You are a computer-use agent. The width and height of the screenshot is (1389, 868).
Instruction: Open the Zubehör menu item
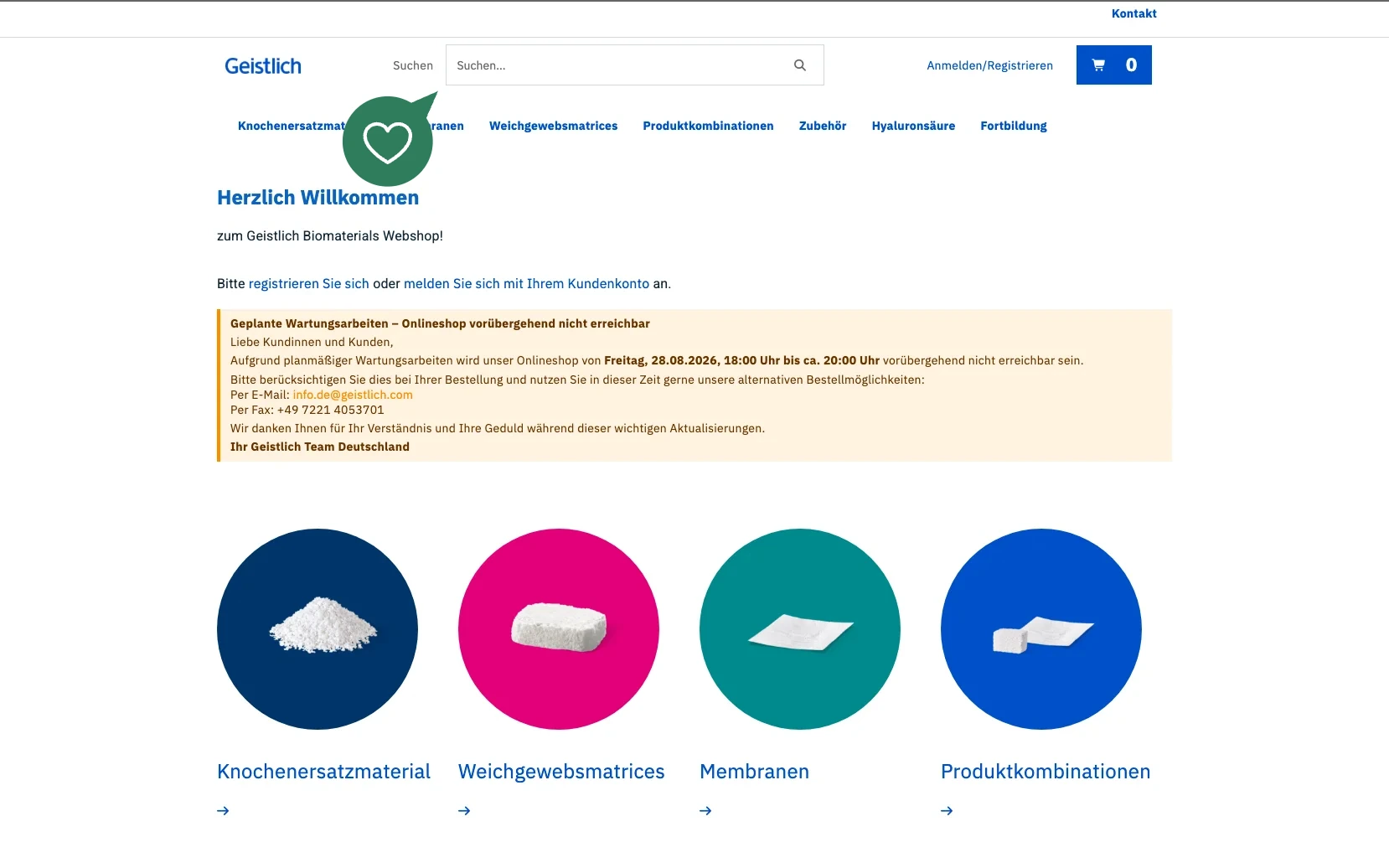point(823,126)
